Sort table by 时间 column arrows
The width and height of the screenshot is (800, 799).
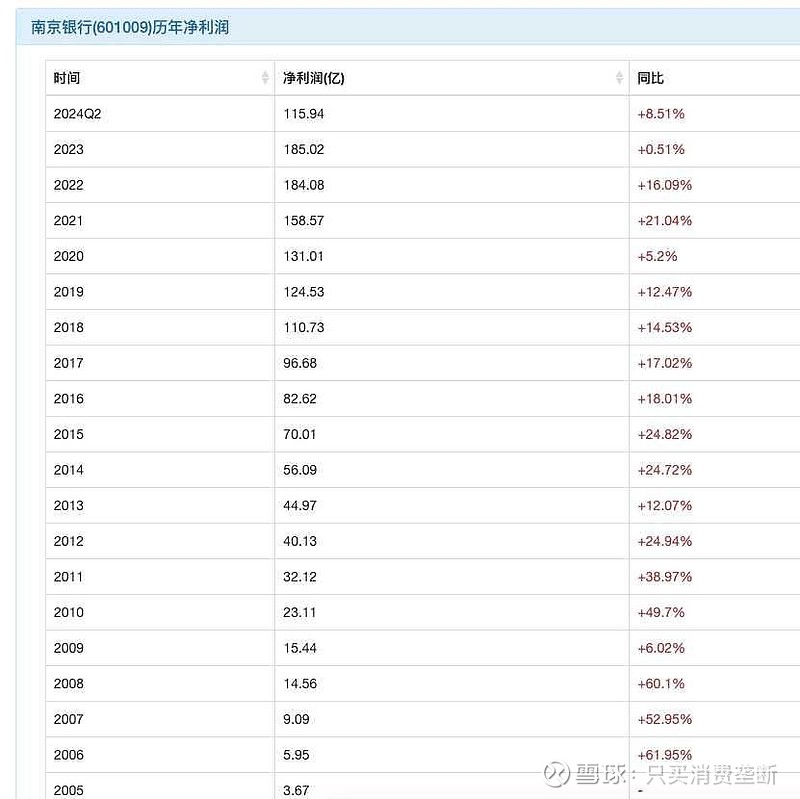pyautogui.click(x=265, y=78)
